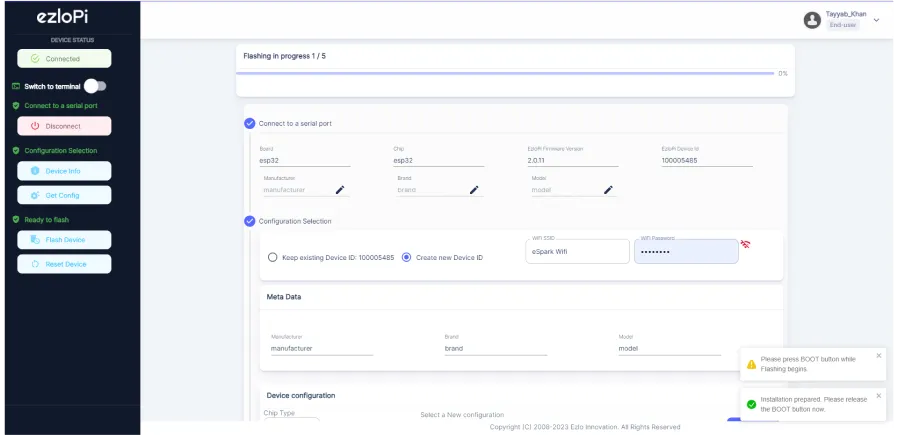Toggle the Switch to terminal switch

pyautogui.click(x=95, y=86)
